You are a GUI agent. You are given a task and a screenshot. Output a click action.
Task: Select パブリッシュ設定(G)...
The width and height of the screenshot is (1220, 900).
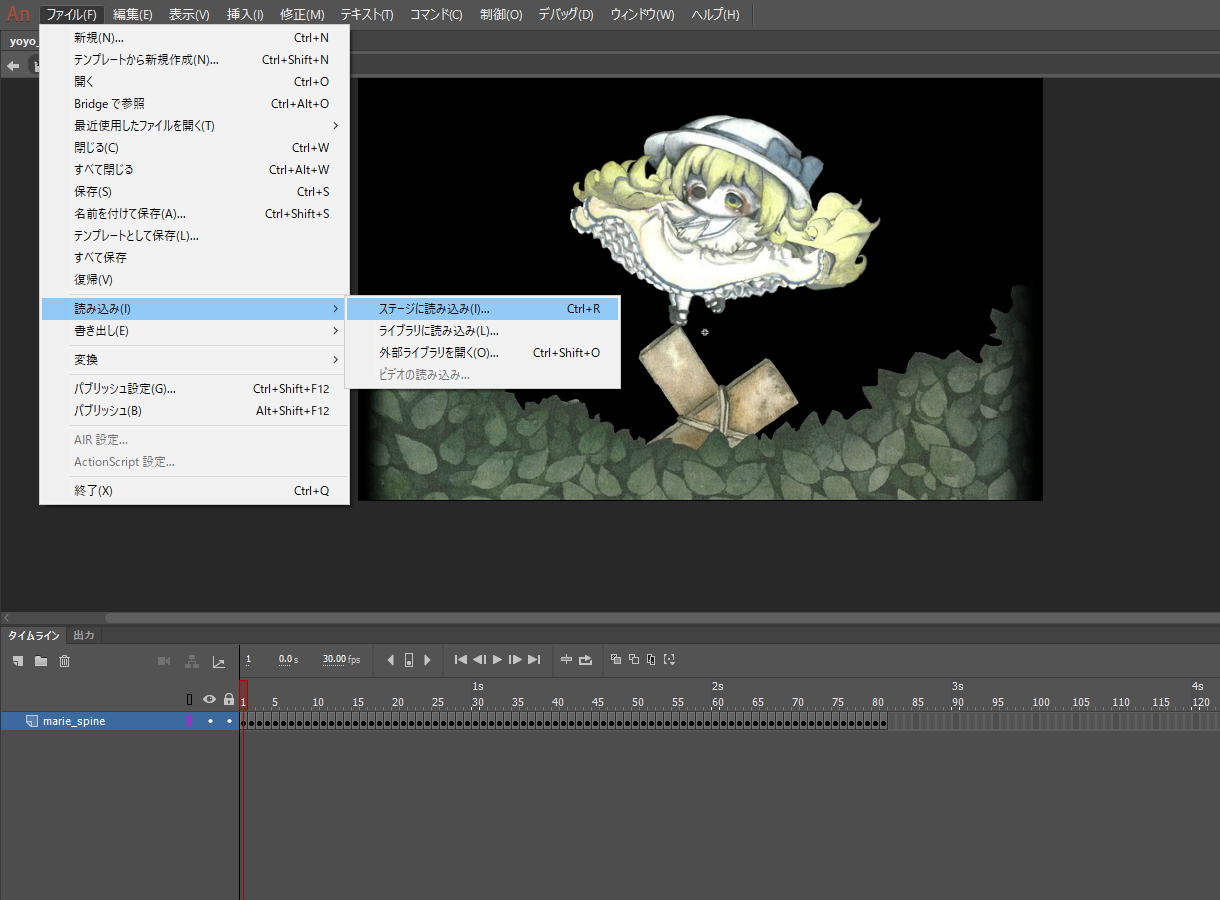pyautogui.click(x=194, y=389)
